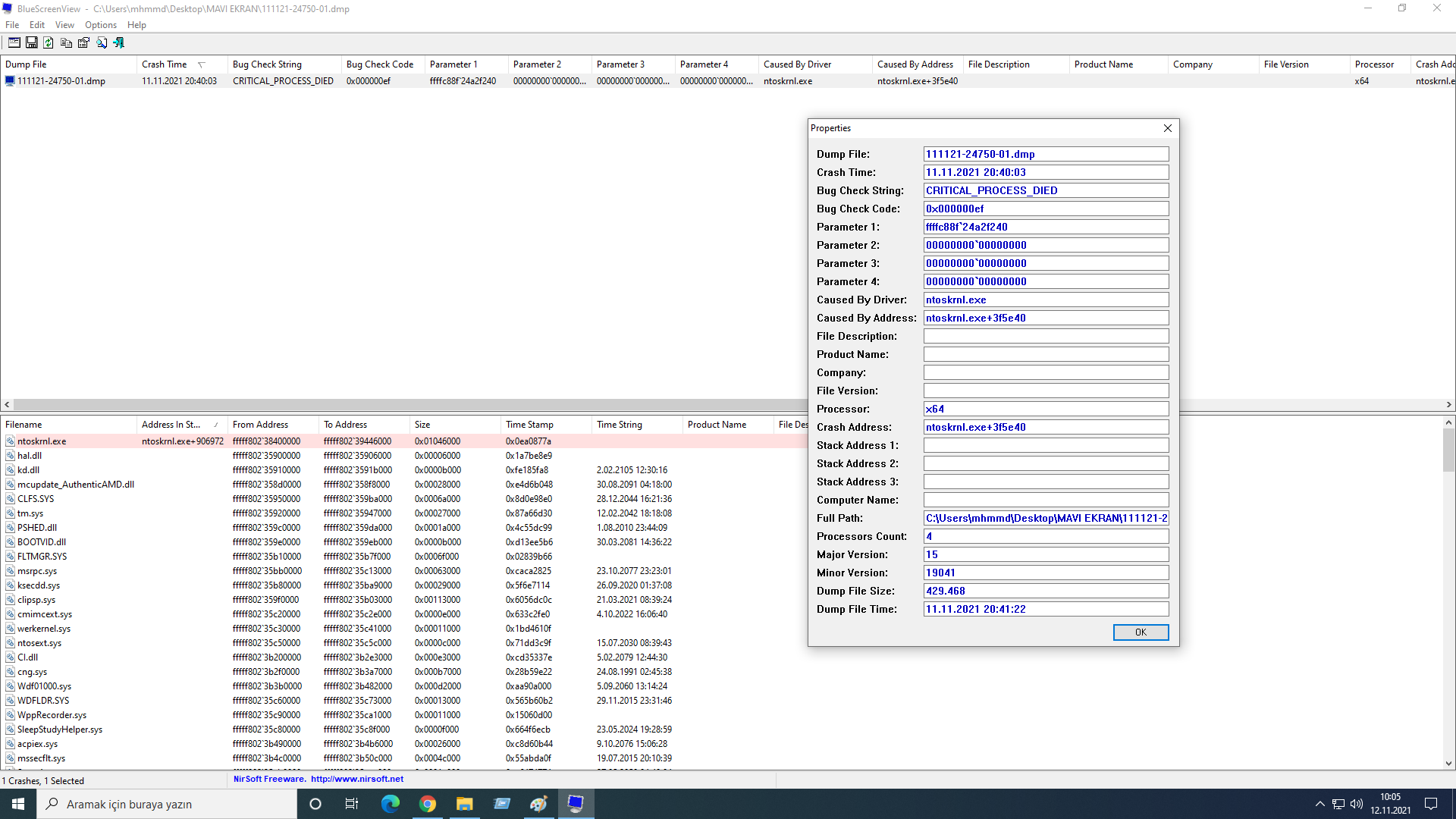Viewport: 1456px width, 819px height.
Task: Click the Copy Selected Items icon
Action: tap(66, 42)
